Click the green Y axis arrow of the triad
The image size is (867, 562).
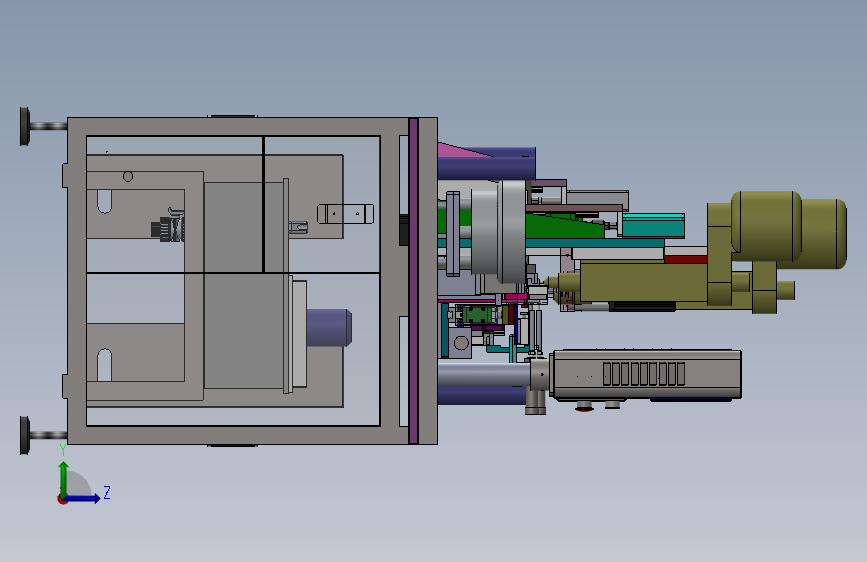[64, 478]
